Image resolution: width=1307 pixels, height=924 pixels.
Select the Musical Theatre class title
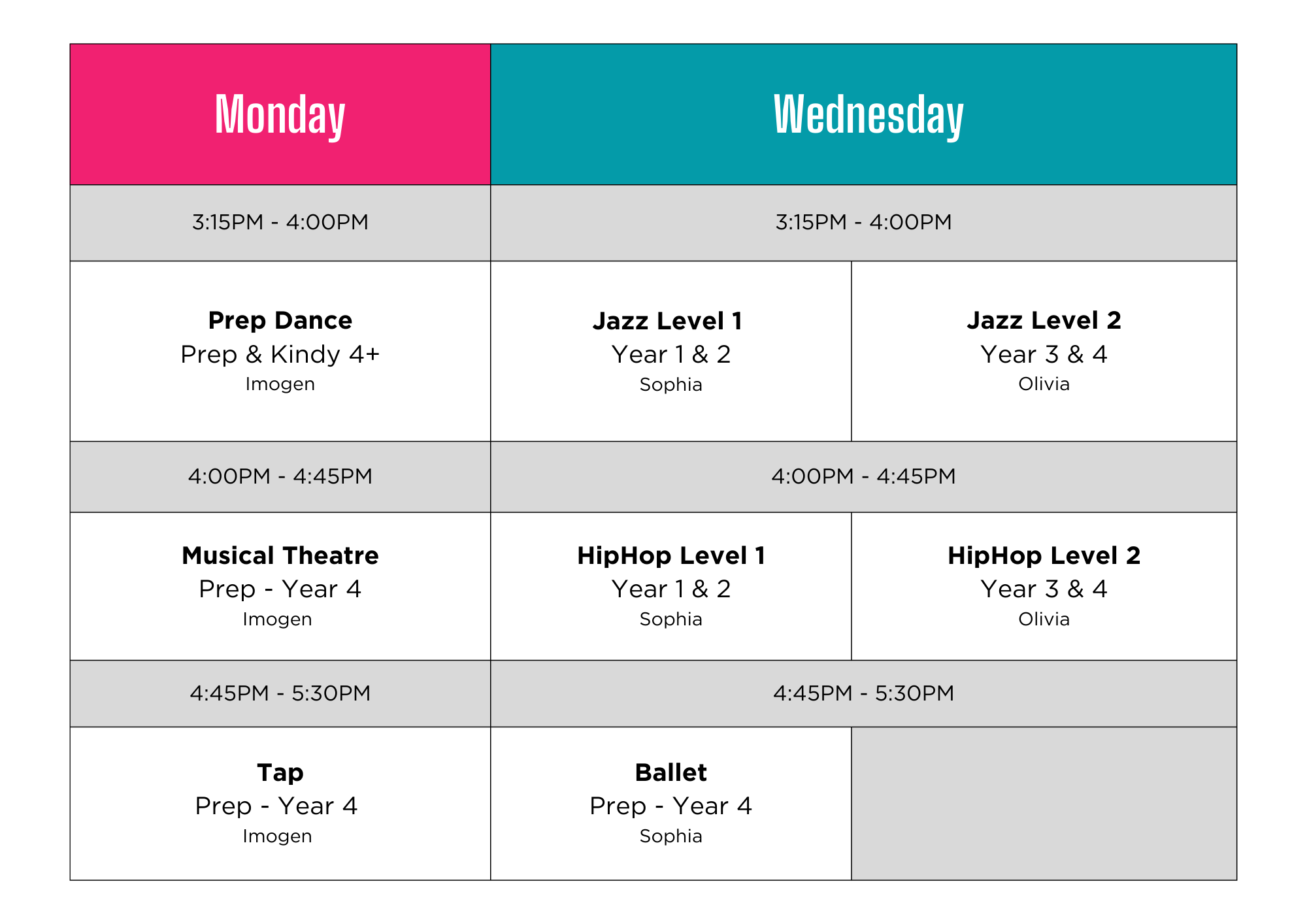[x=280, y=556]
